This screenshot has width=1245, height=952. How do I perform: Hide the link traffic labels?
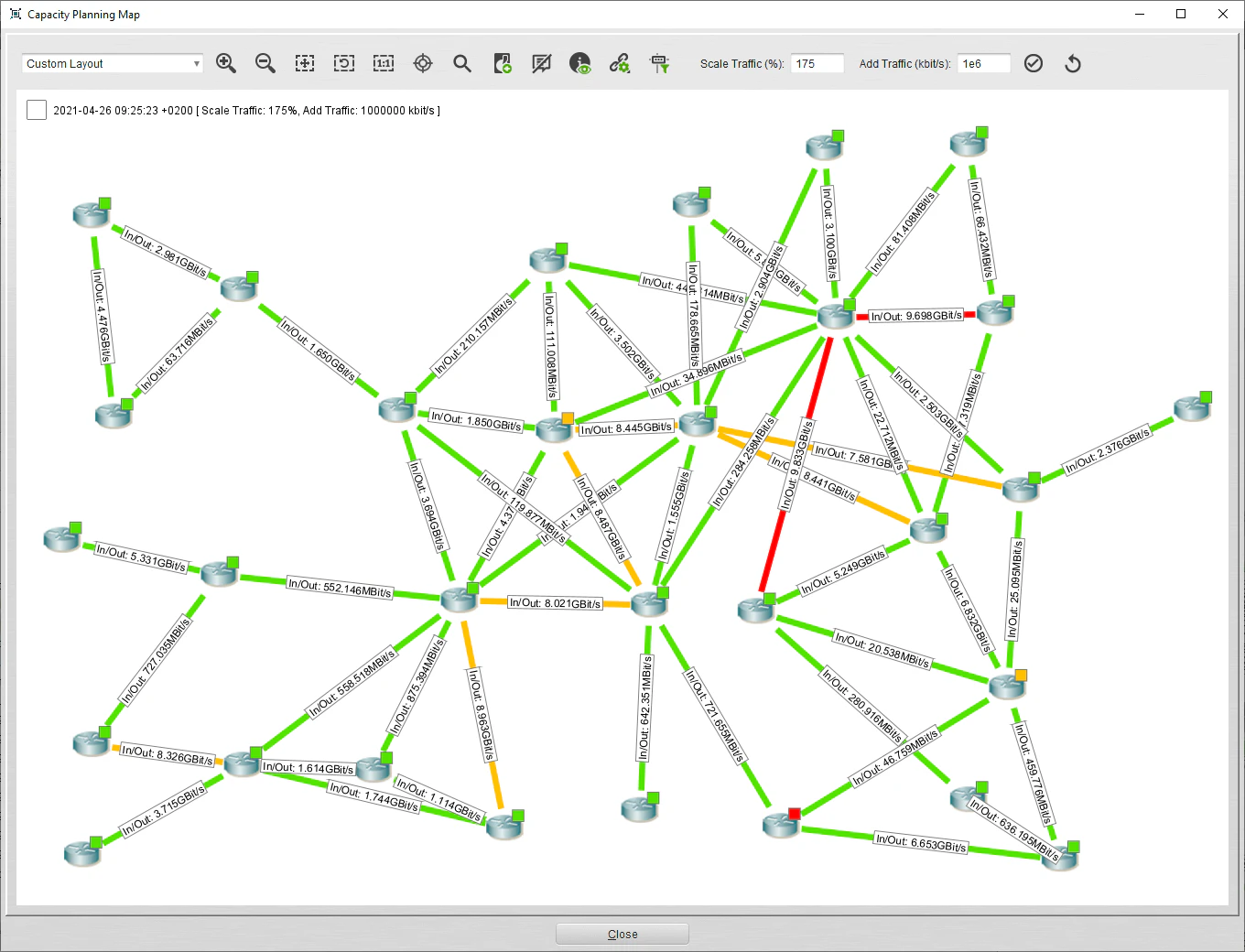[x=541, y=63]
